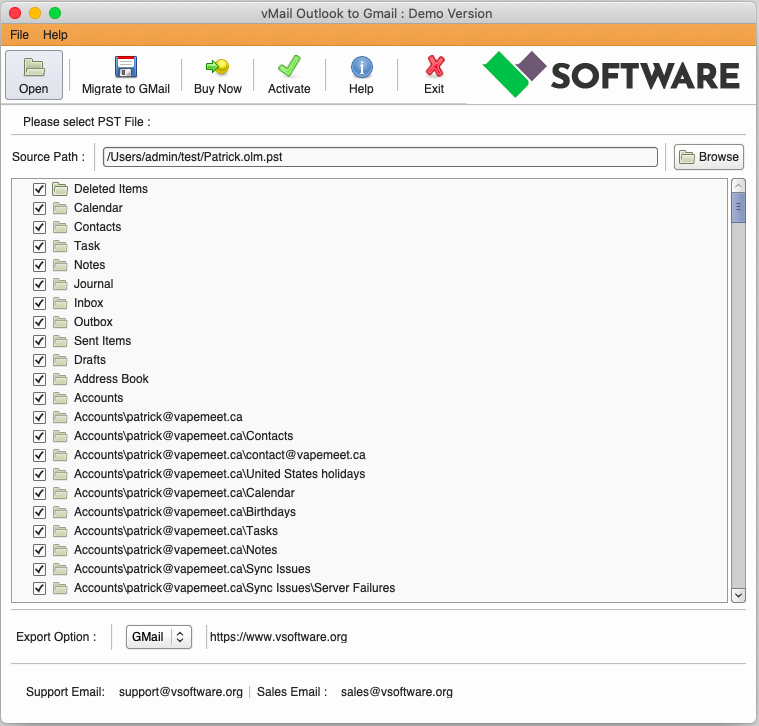Screen dimensions: 759x726
Task: Click the Browse button
Action: [709, 157]
